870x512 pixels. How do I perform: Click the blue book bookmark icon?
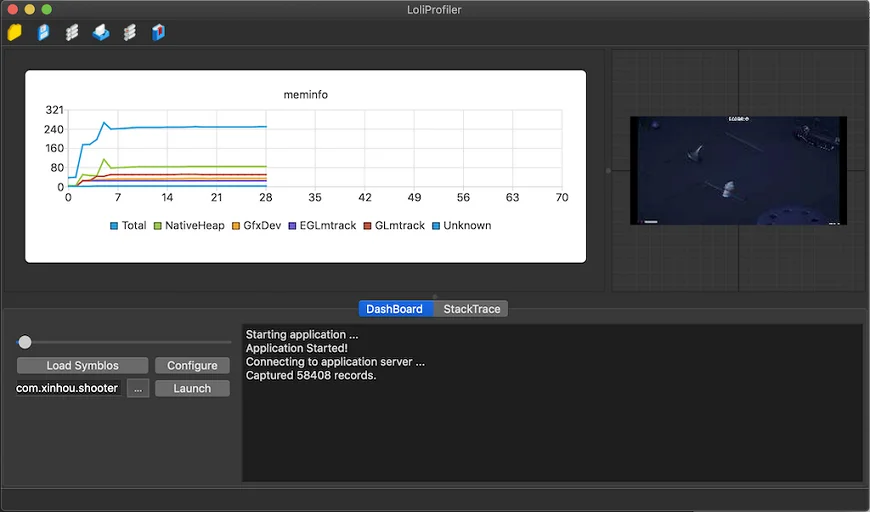click(159, 32)
